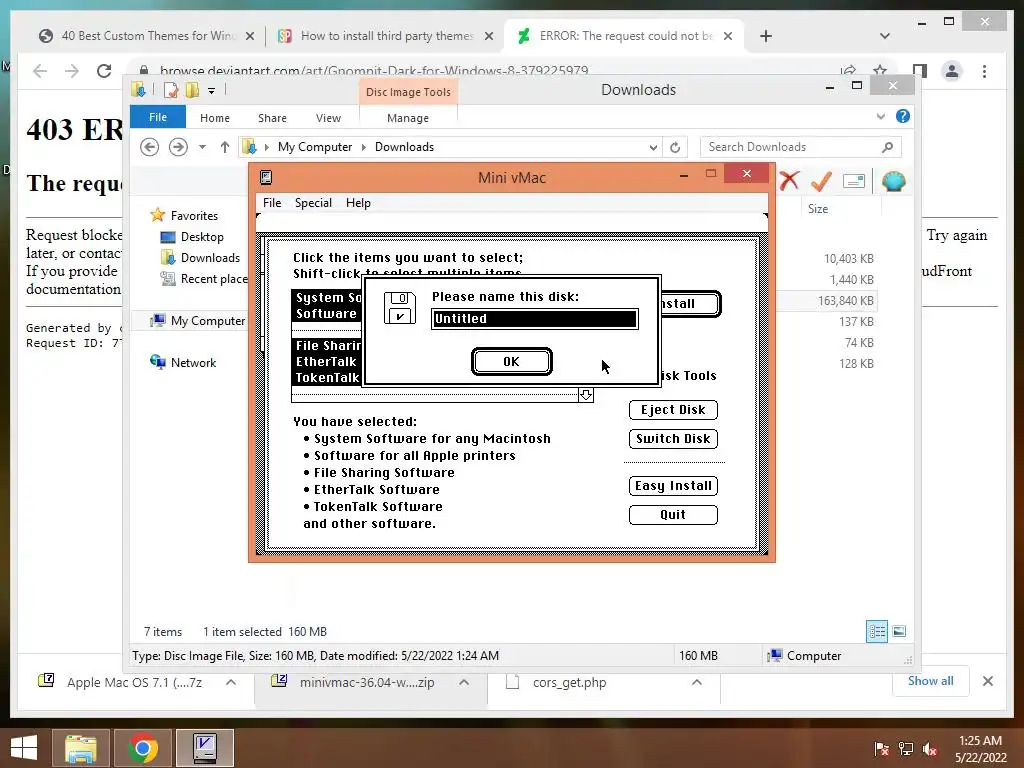Open a new Chrome tab

(766, 37)
